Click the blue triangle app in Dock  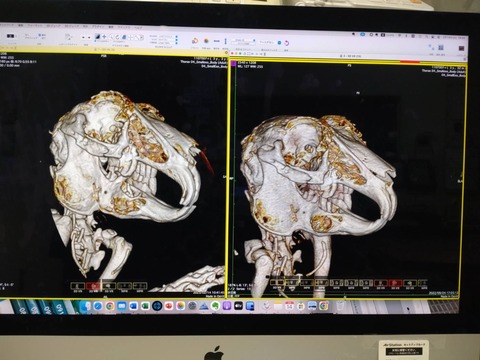point(204,306)
